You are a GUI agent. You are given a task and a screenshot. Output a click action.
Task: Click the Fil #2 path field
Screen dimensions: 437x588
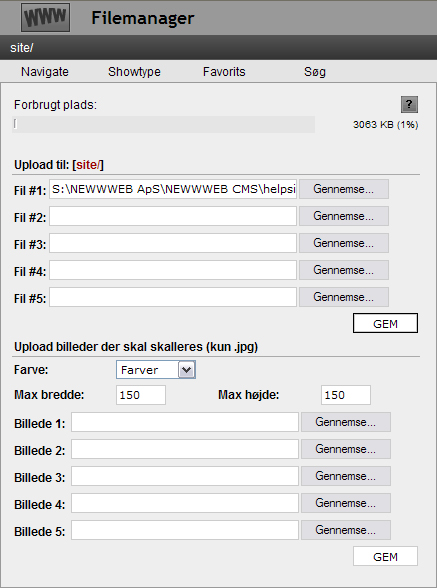[x=173, y=216]
